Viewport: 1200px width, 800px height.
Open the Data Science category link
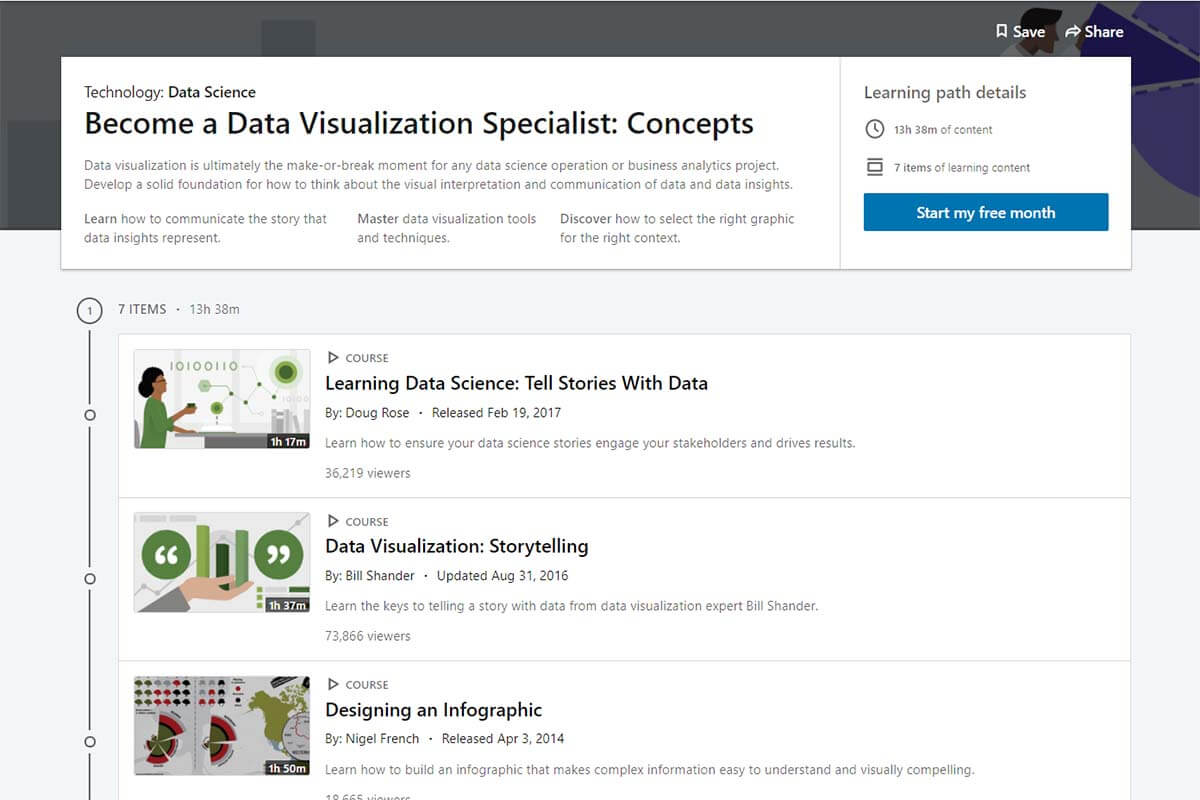[212, 92]
